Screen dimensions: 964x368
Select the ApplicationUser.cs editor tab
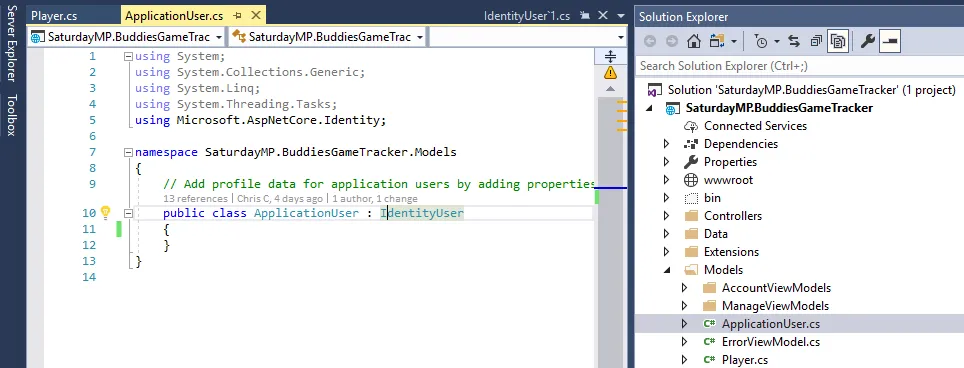click(x=175, y=15)
